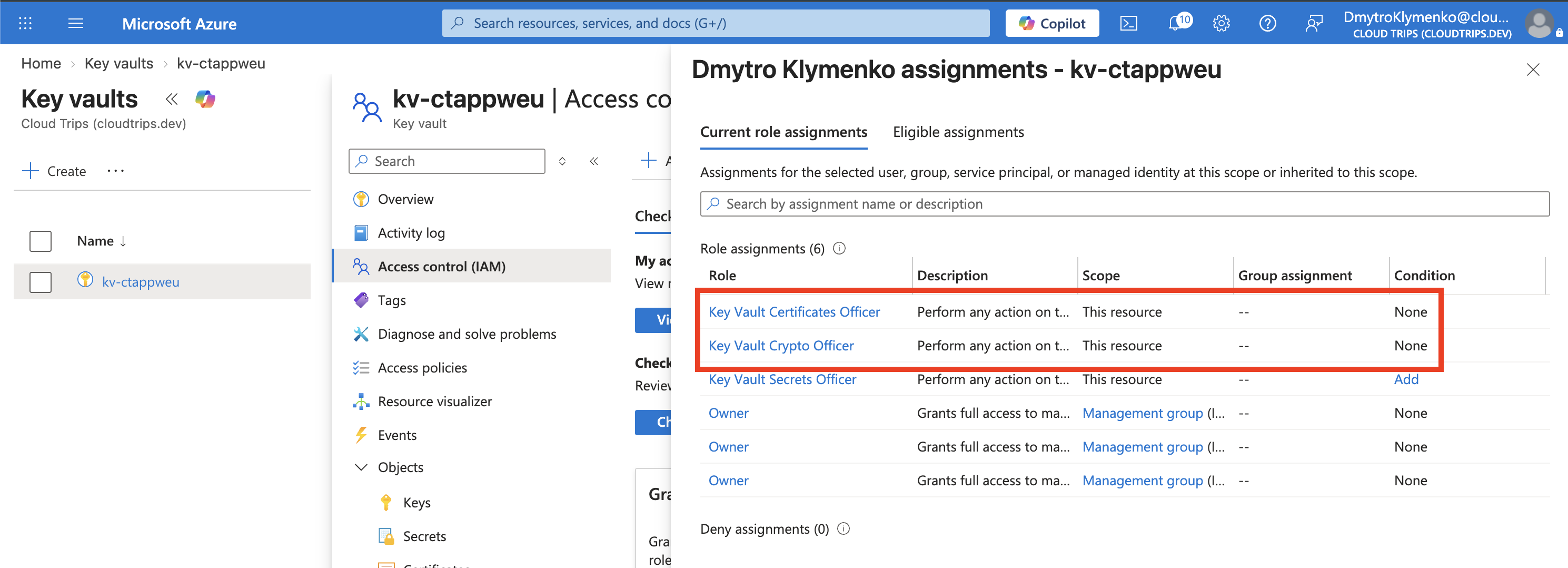Open the Azure apps grid launcher
This screenshot has height=568, width=1568.
pos(25,23)
